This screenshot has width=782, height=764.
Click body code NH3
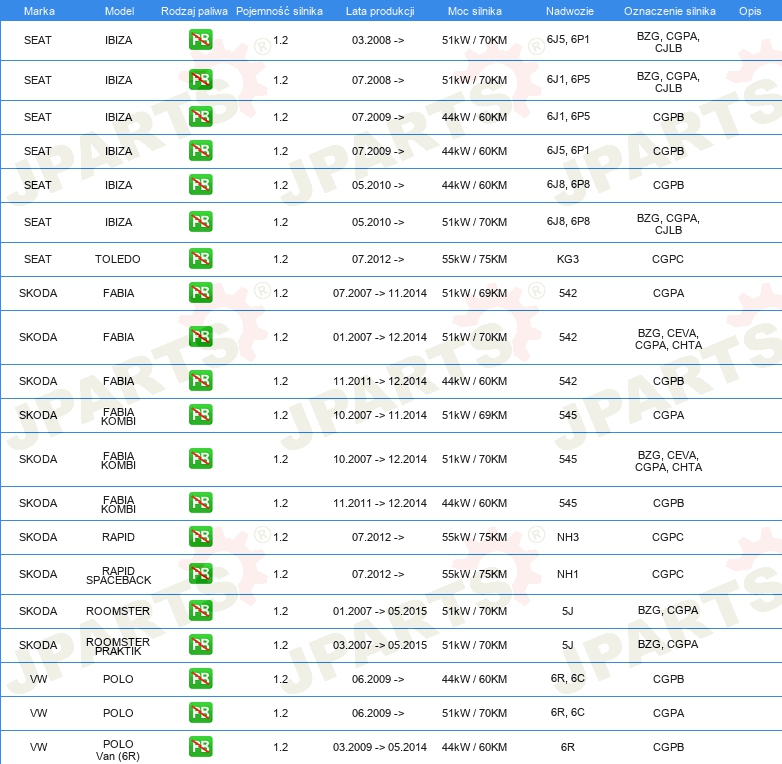pos(568,537)
